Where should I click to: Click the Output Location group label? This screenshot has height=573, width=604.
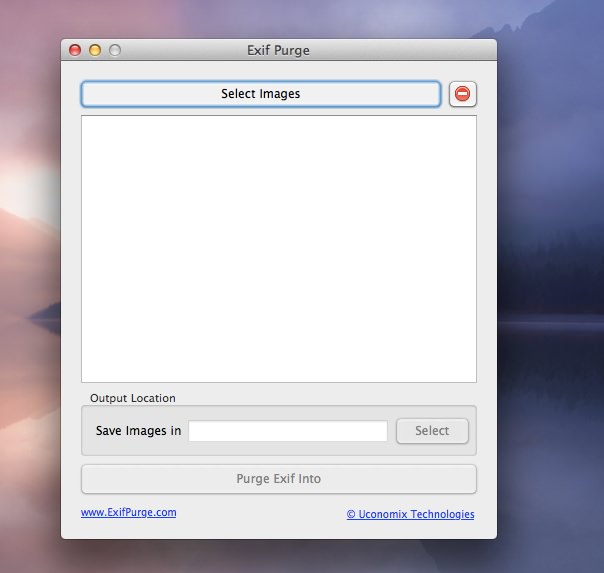click(x=133, y=398)
